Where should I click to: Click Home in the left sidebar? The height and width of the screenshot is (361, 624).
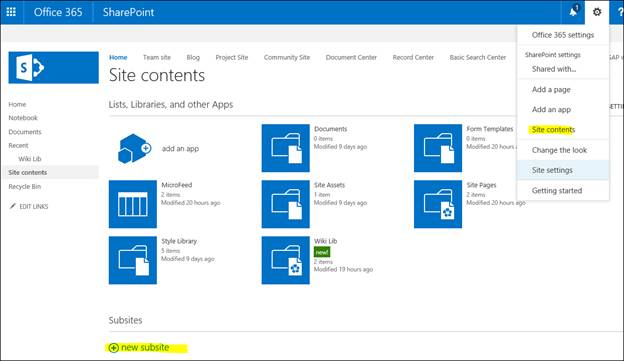17,104
